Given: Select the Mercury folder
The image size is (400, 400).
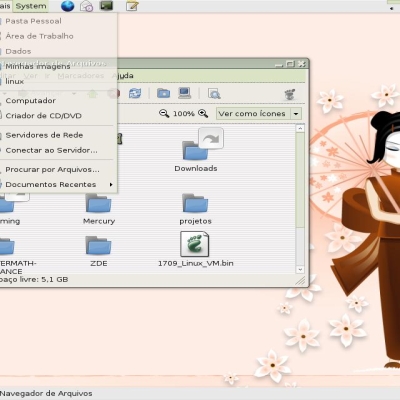Looking at the screenshot, I should click(98, 203).
